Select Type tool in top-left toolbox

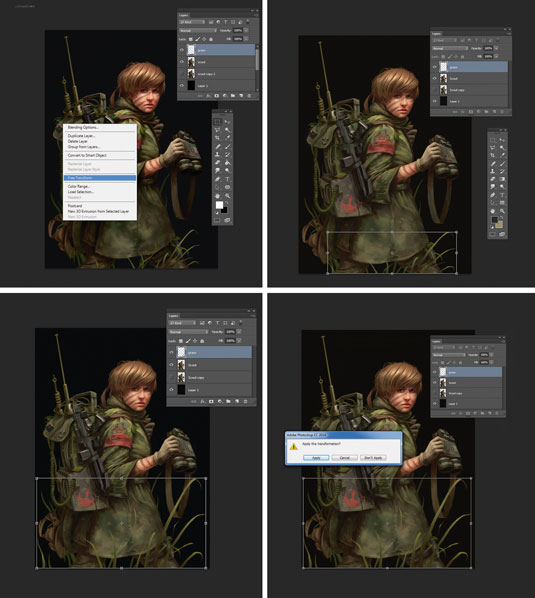227,179
